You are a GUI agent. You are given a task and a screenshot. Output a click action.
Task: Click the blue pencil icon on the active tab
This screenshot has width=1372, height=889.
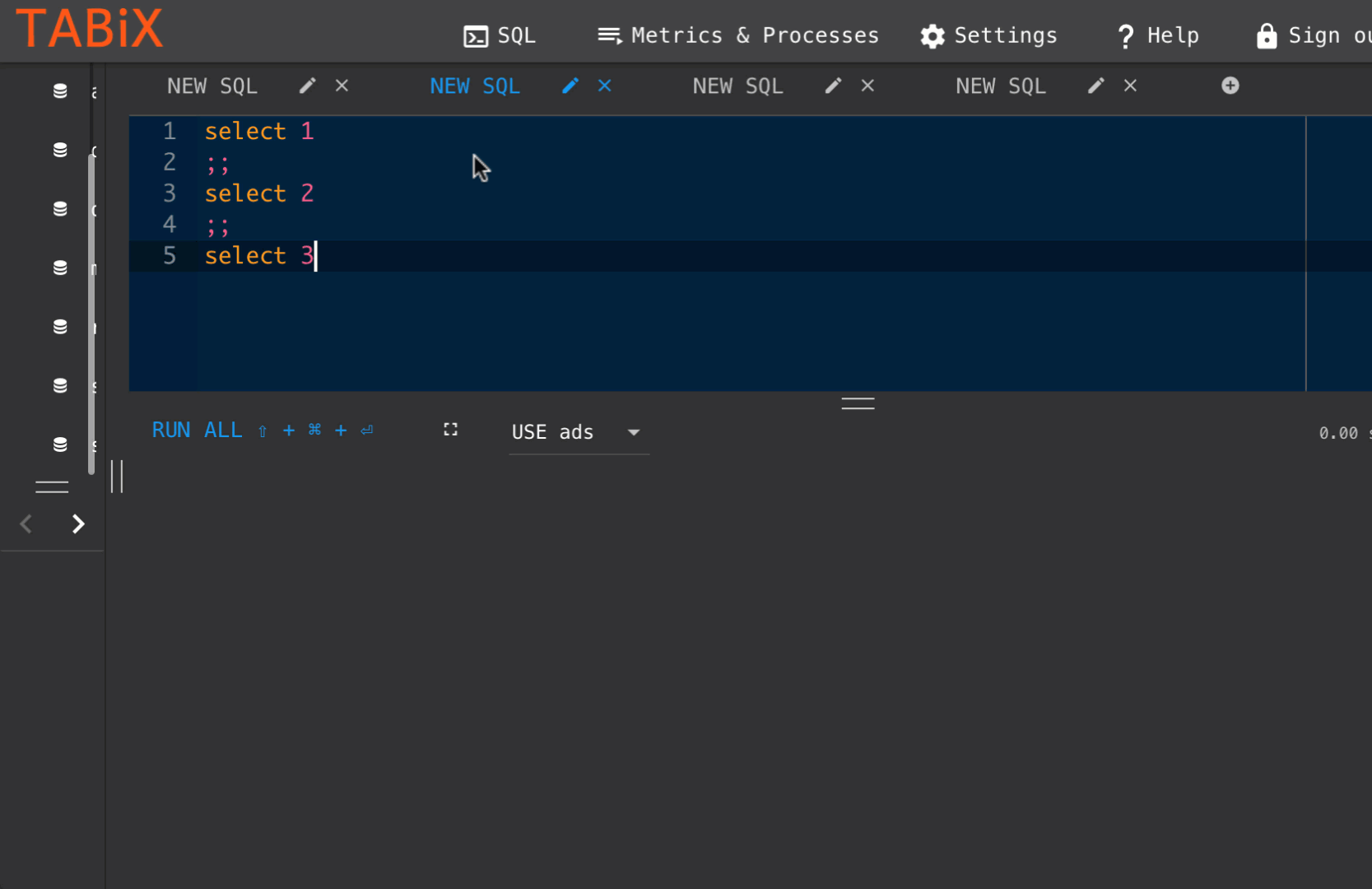(x=570, y=85)
